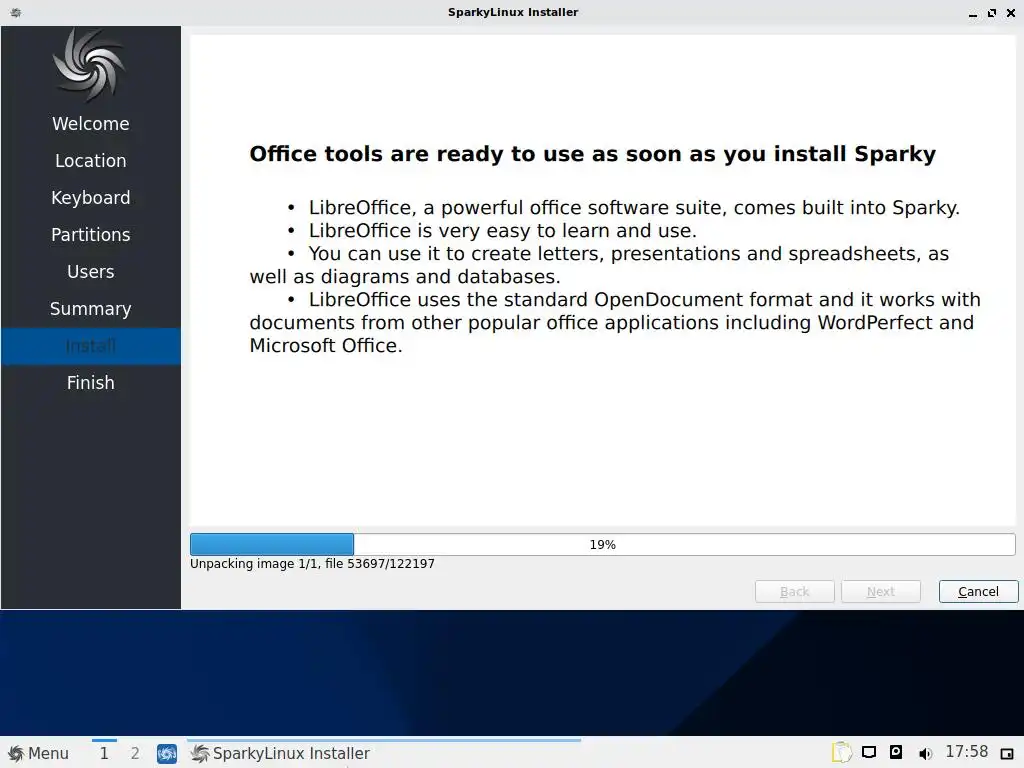Switch to workspace 1

click(104, 754)
